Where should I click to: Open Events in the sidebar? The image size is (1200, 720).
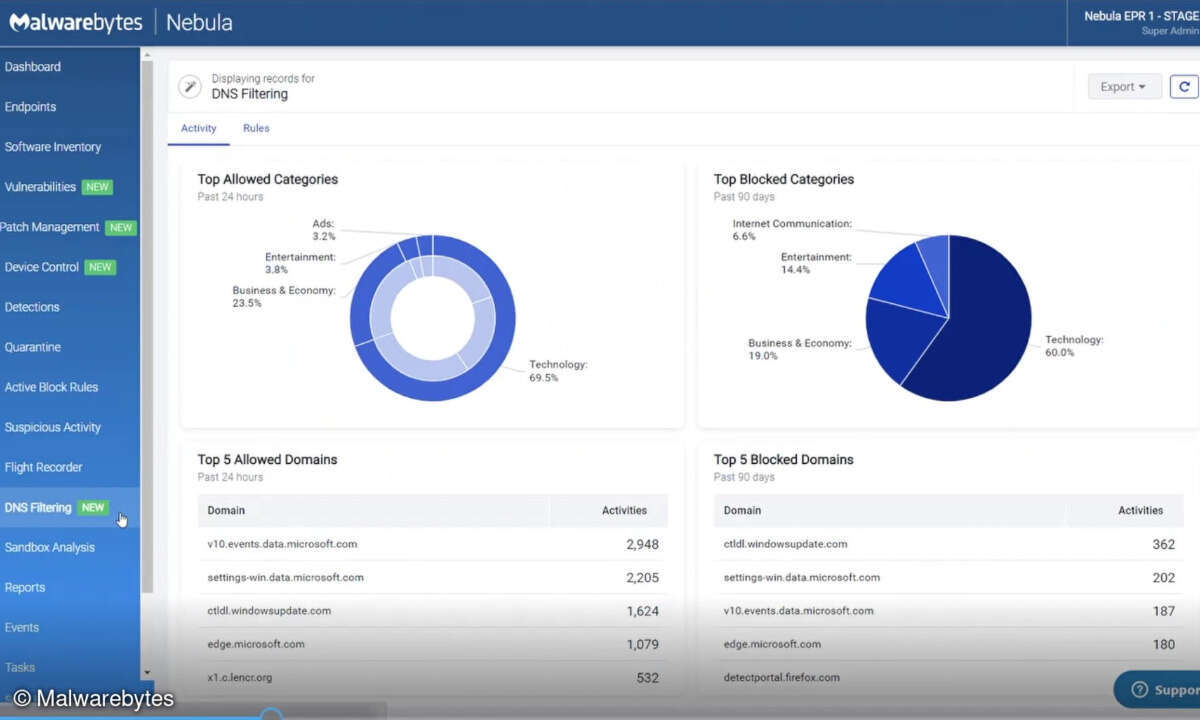[x=22, y=627]
